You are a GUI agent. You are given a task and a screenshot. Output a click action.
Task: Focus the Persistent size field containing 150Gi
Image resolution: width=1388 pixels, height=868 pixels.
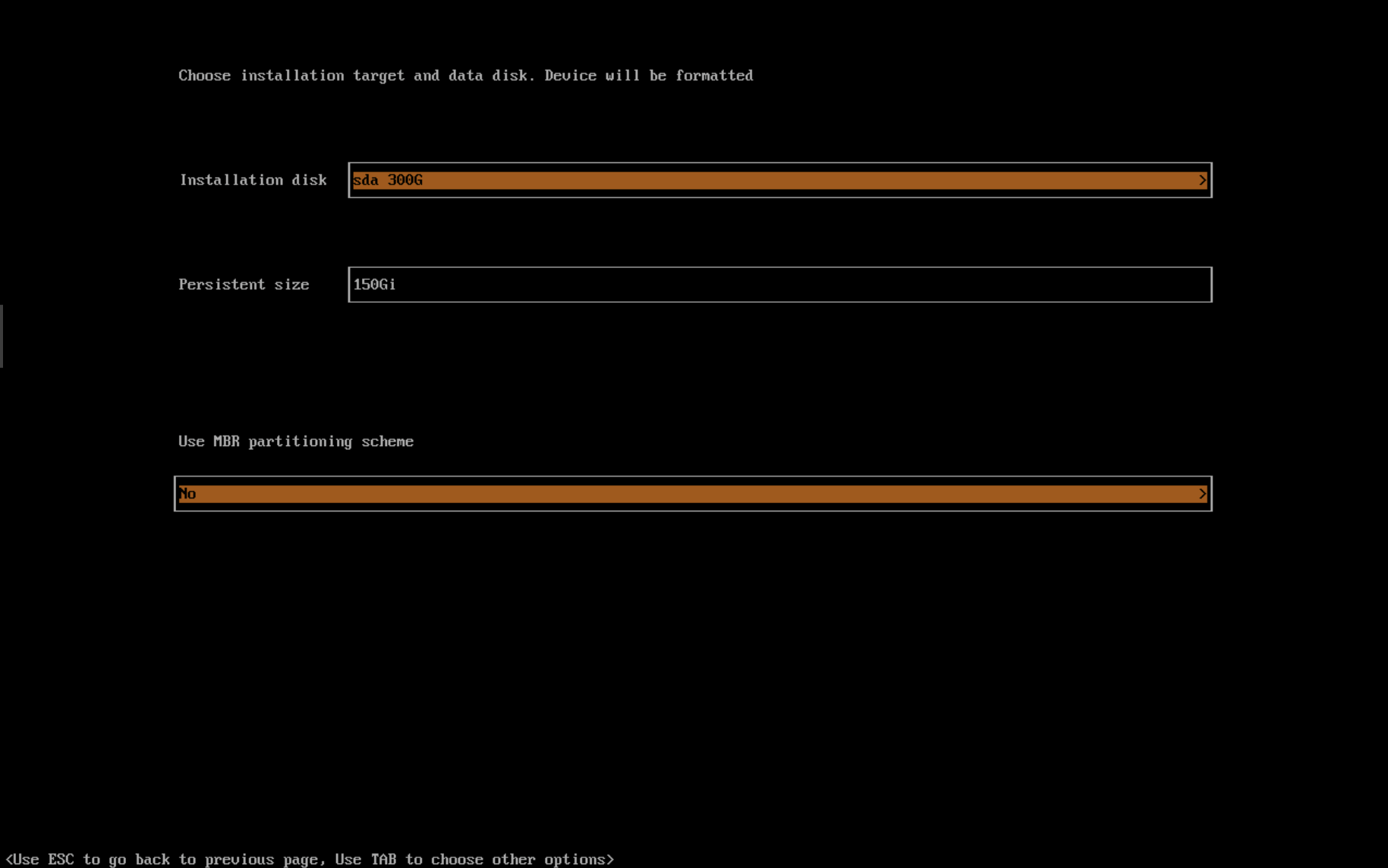(779, 285)
